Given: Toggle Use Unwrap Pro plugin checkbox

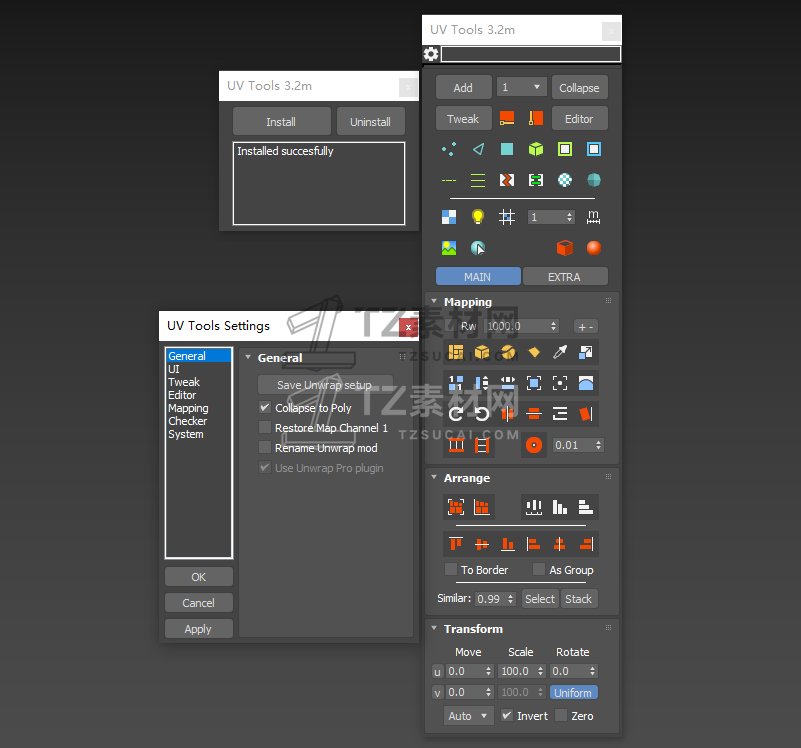Looking at the screenshot, I should [265, 468].
